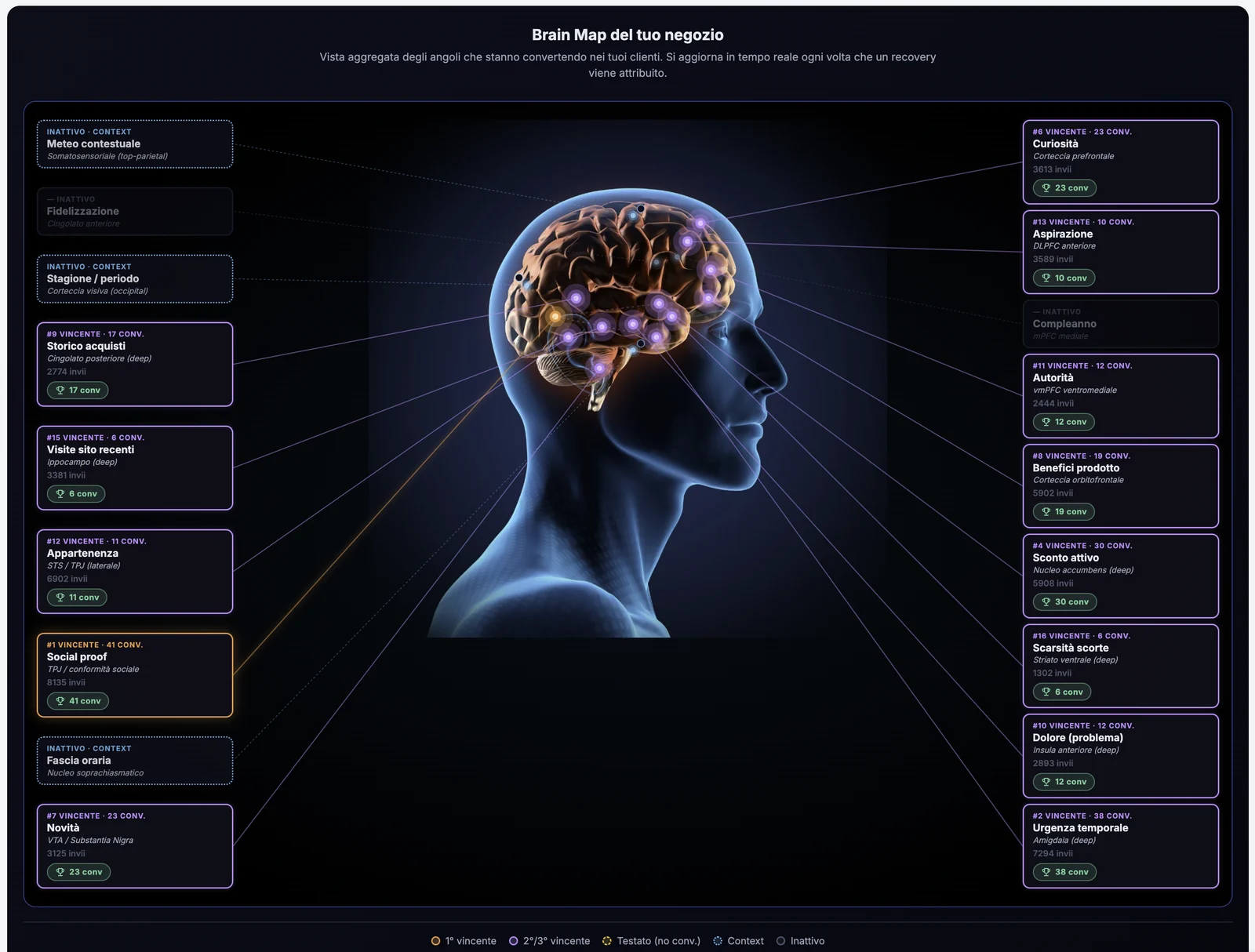Click the '#9 VINCENTE · 17 CONV.' header

(95, 334)
